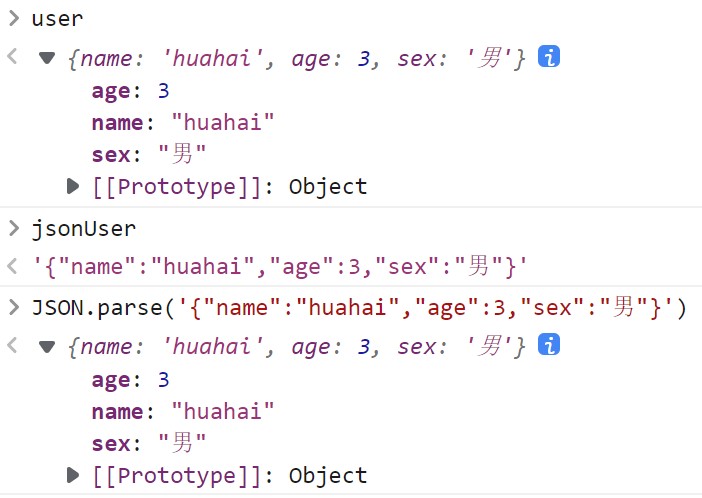702x498 pixels.
Task: Click the second 'age: 3' property
Action: click(130, 379)
